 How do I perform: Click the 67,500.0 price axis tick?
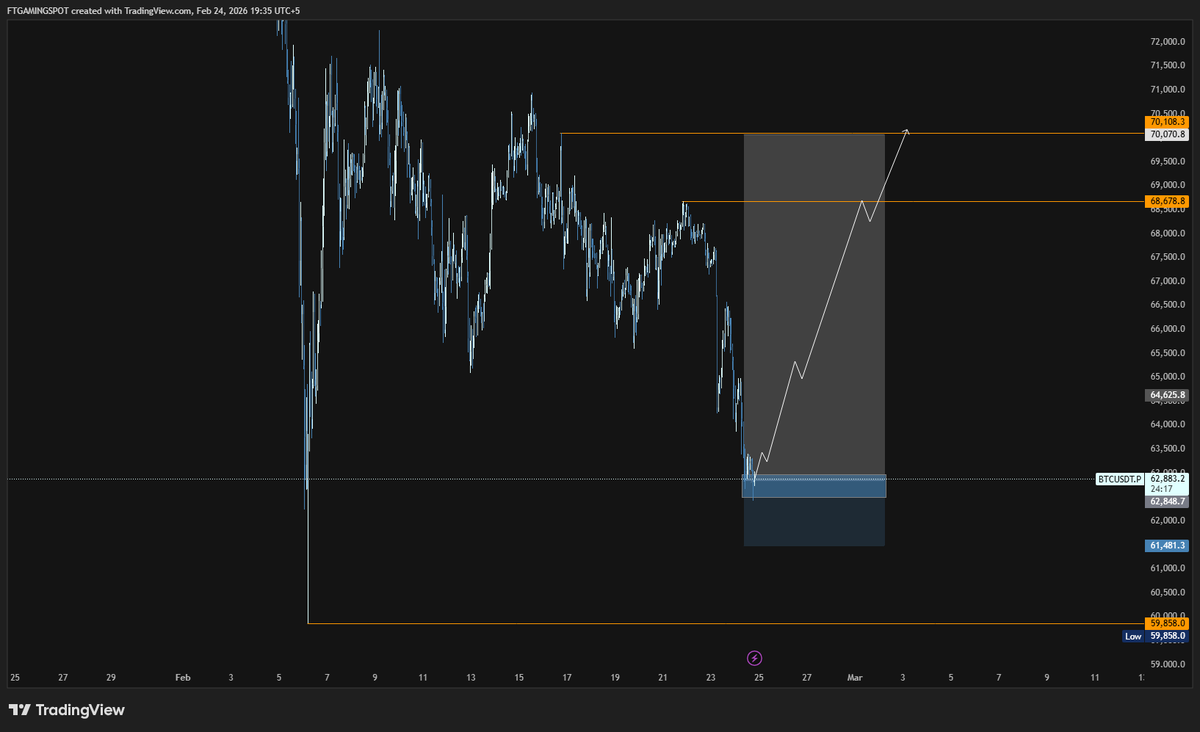point(1168,257)
